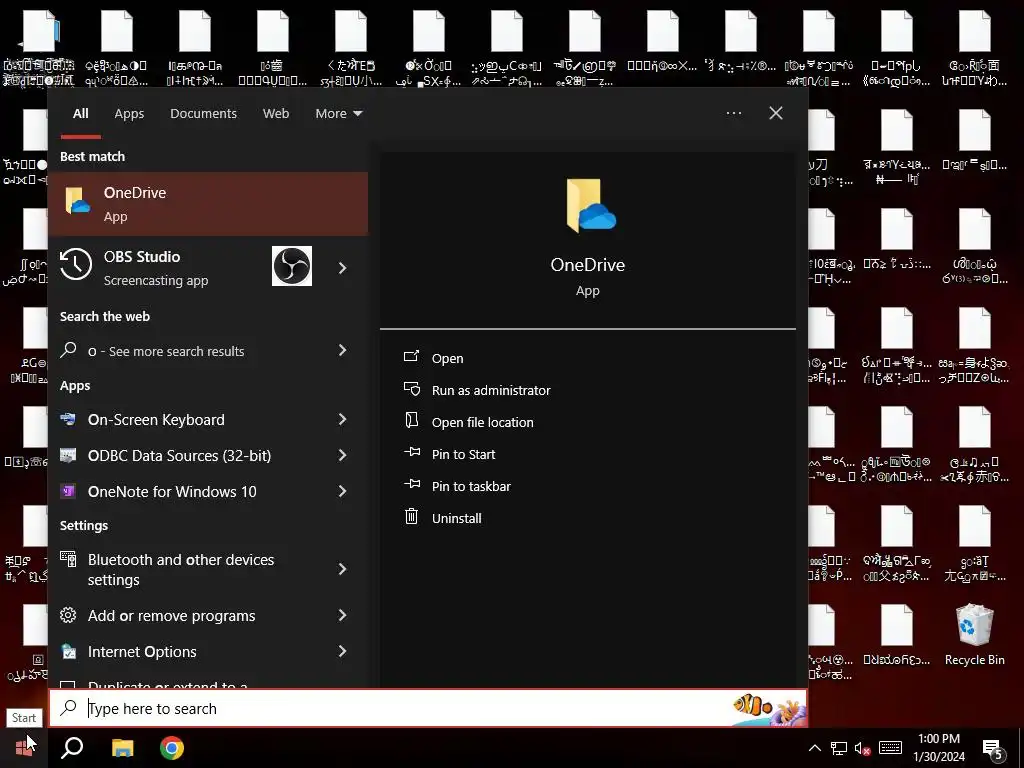Click the ODBC Data Sources app icon

pyautogui.click(x=68, y=455)
